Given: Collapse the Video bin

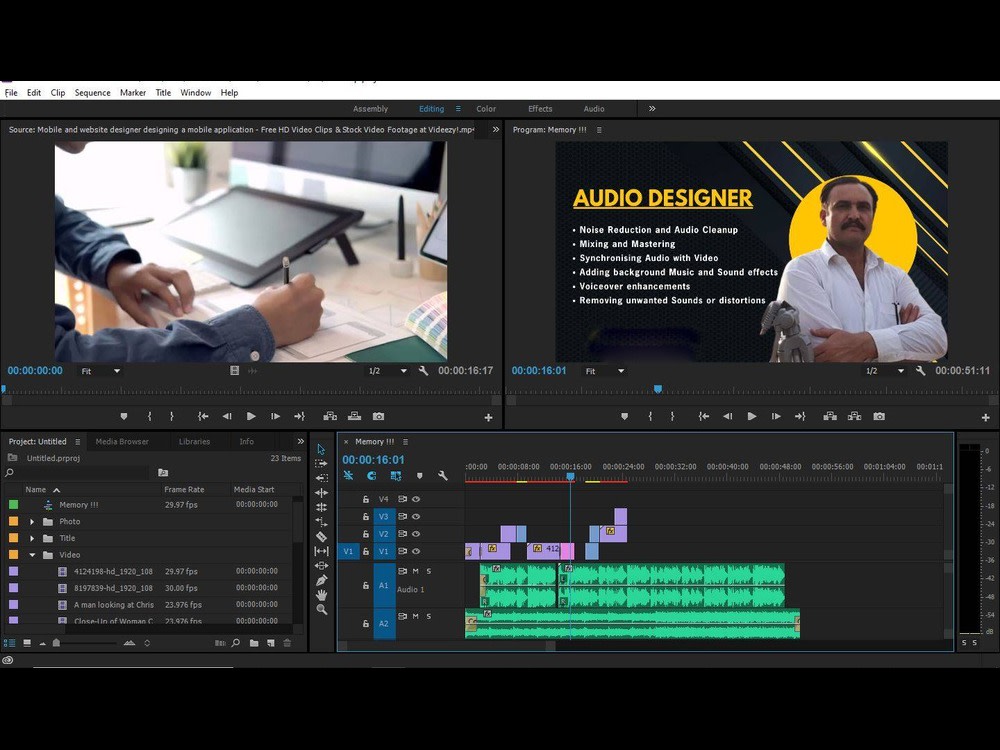Looking at the screenshot, I should click(32, 555).
